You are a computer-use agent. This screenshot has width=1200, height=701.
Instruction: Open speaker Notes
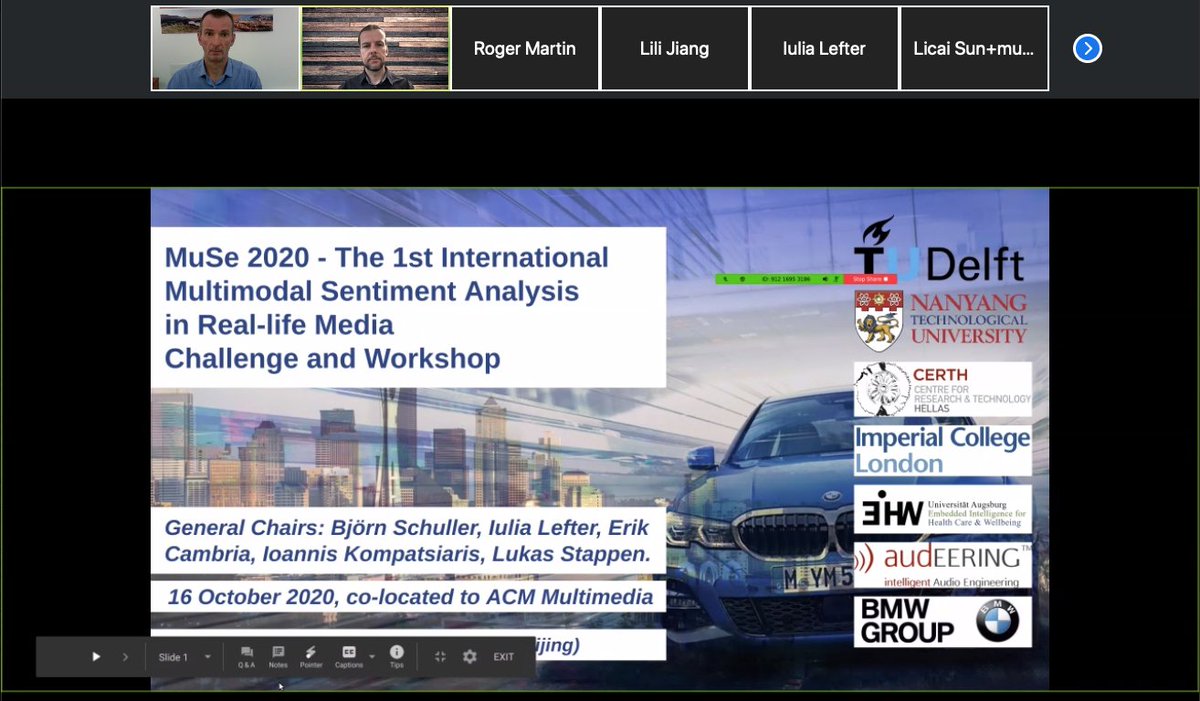click(278, 657)
